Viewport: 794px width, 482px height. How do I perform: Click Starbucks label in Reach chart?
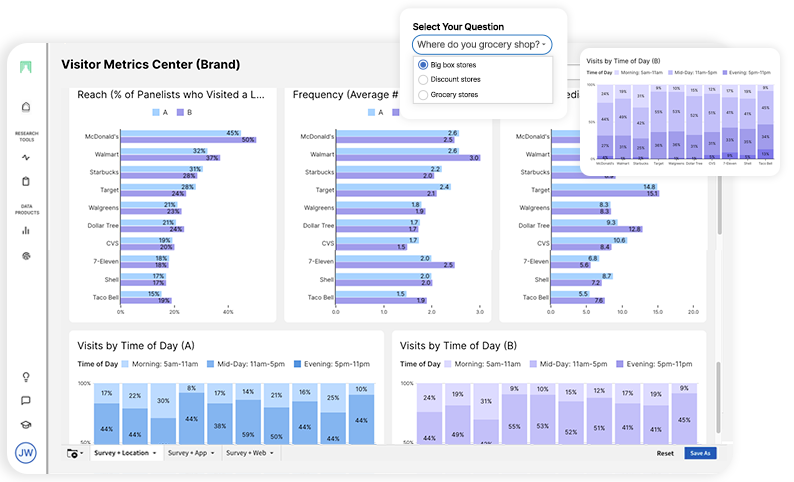coord(104,172)
